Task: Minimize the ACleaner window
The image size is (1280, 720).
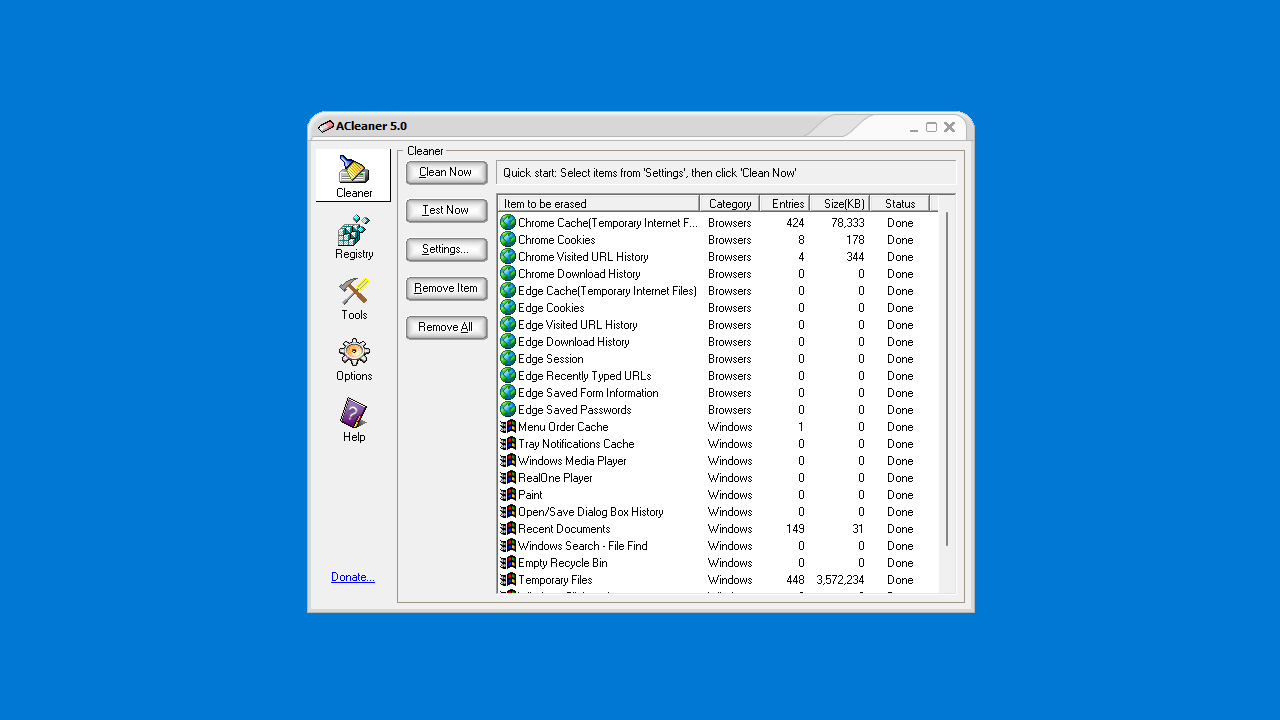Action: pyautogui.click(x=914, y=128)
